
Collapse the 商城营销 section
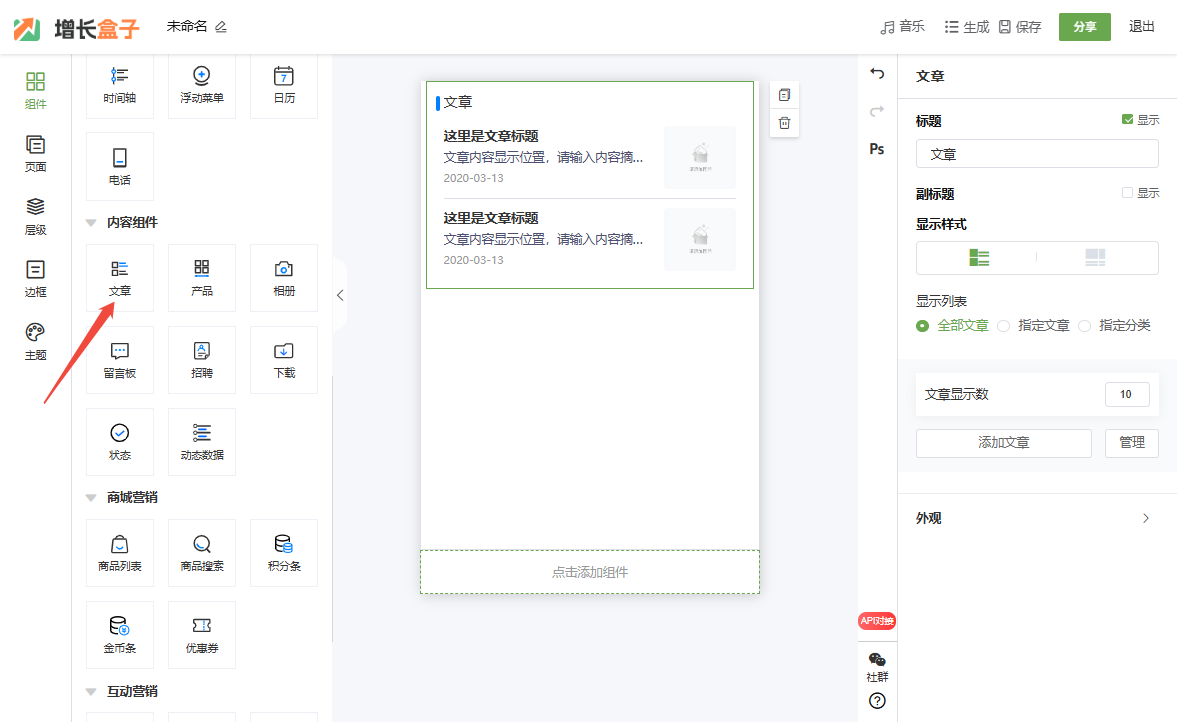[91, 498]
